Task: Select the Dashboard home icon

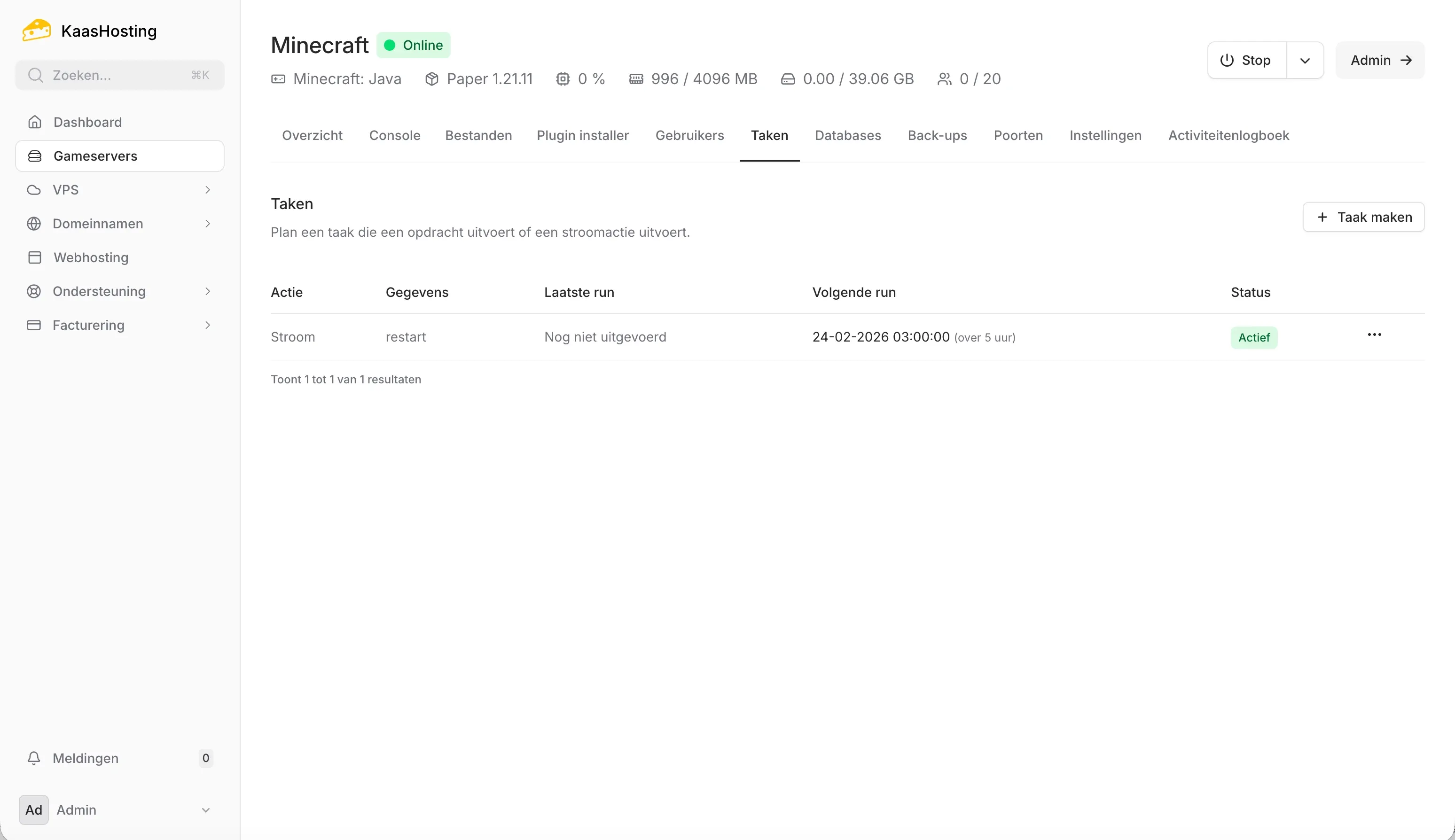Action: (x=35, y=122)
